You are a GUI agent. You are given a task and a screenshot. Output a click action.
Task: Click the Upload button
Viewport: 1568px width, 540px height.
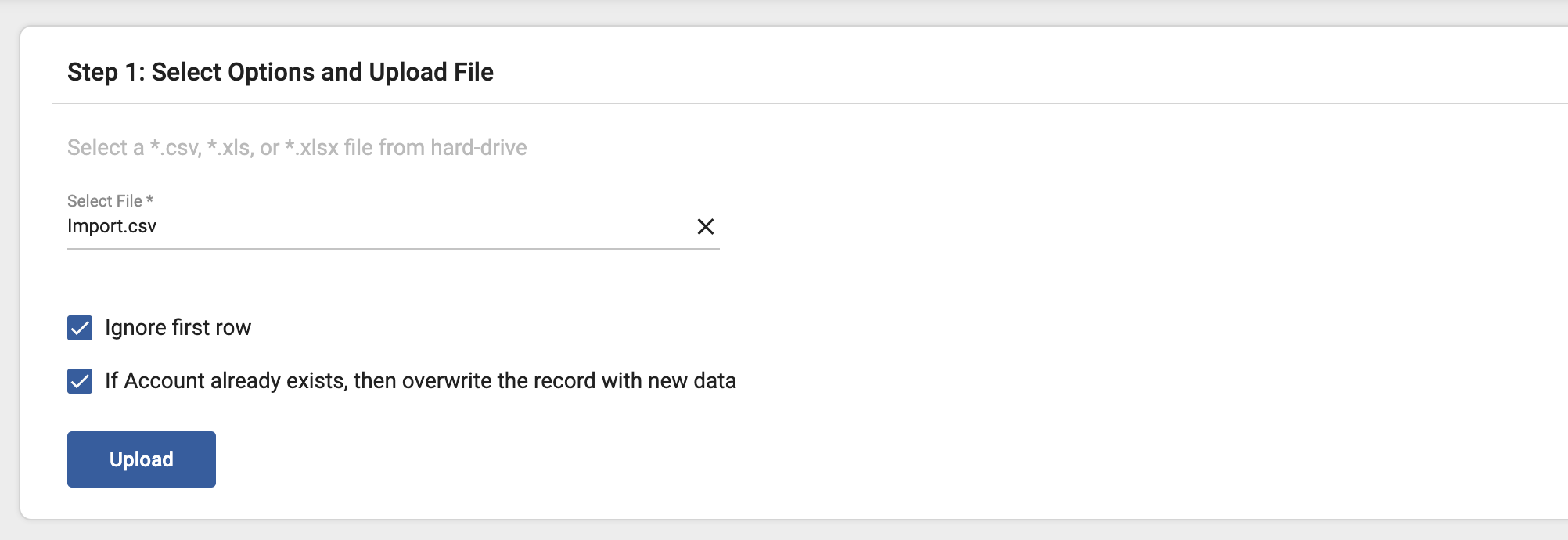pyautogui.click(x=142, y=459)
